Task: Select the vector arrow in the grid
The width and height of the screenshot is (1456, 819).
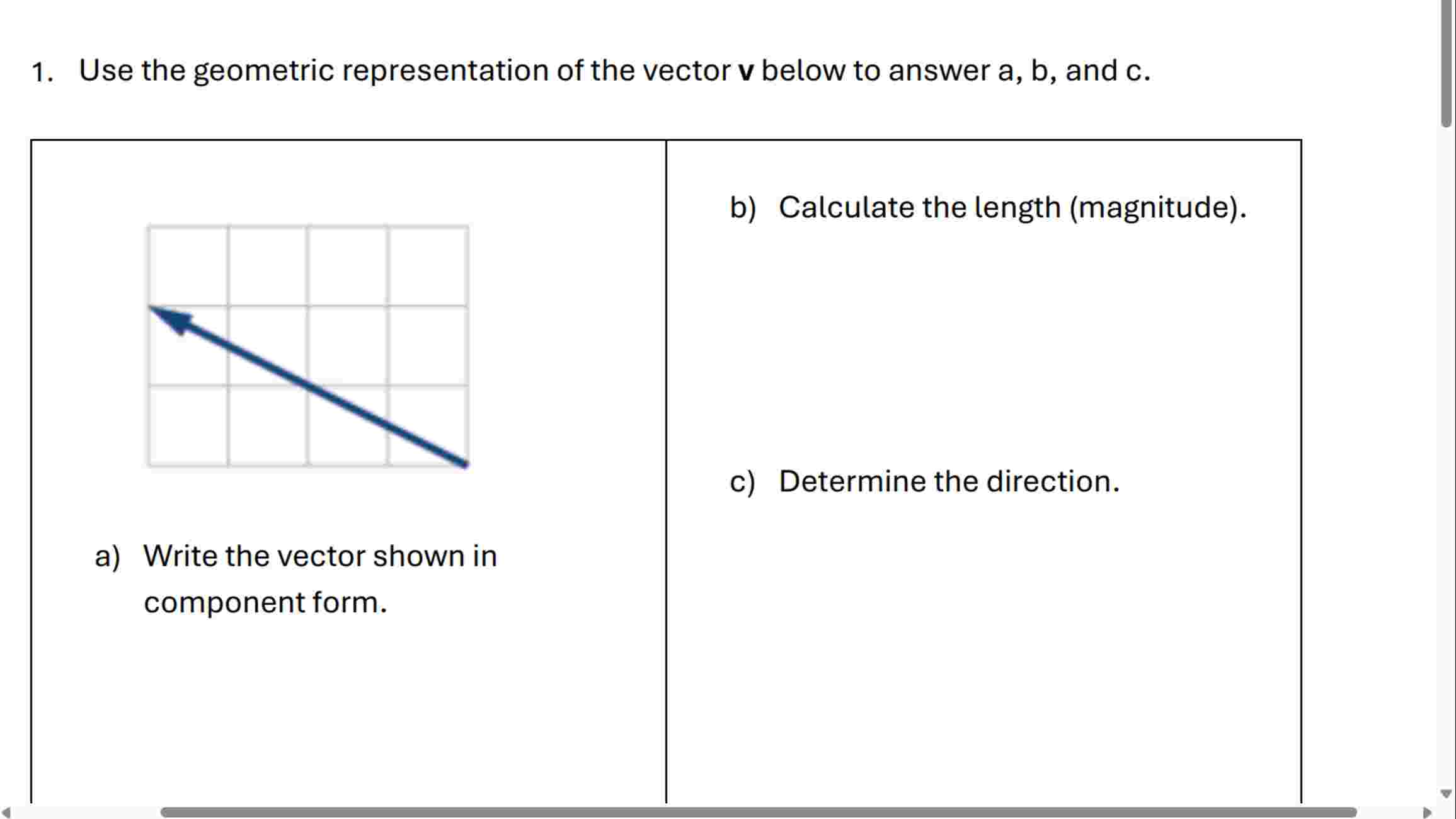Action: [309, 387]
